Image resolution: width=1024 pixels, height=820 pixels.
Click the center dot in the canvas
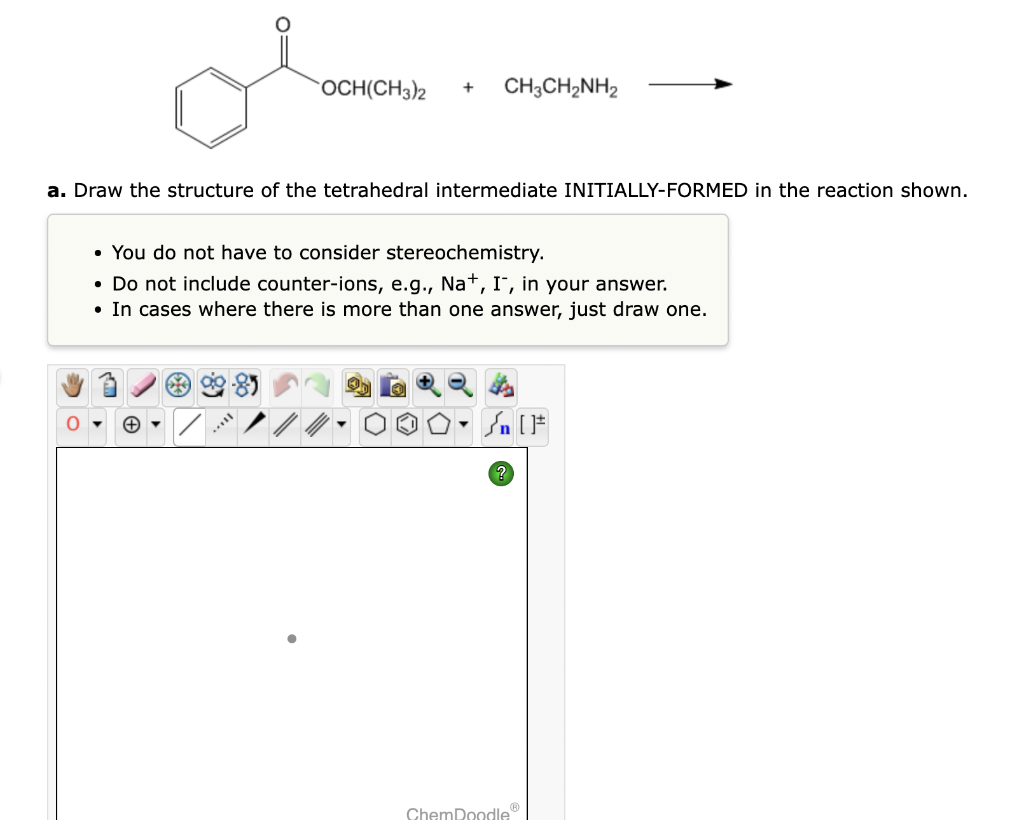tap(291, 639)
